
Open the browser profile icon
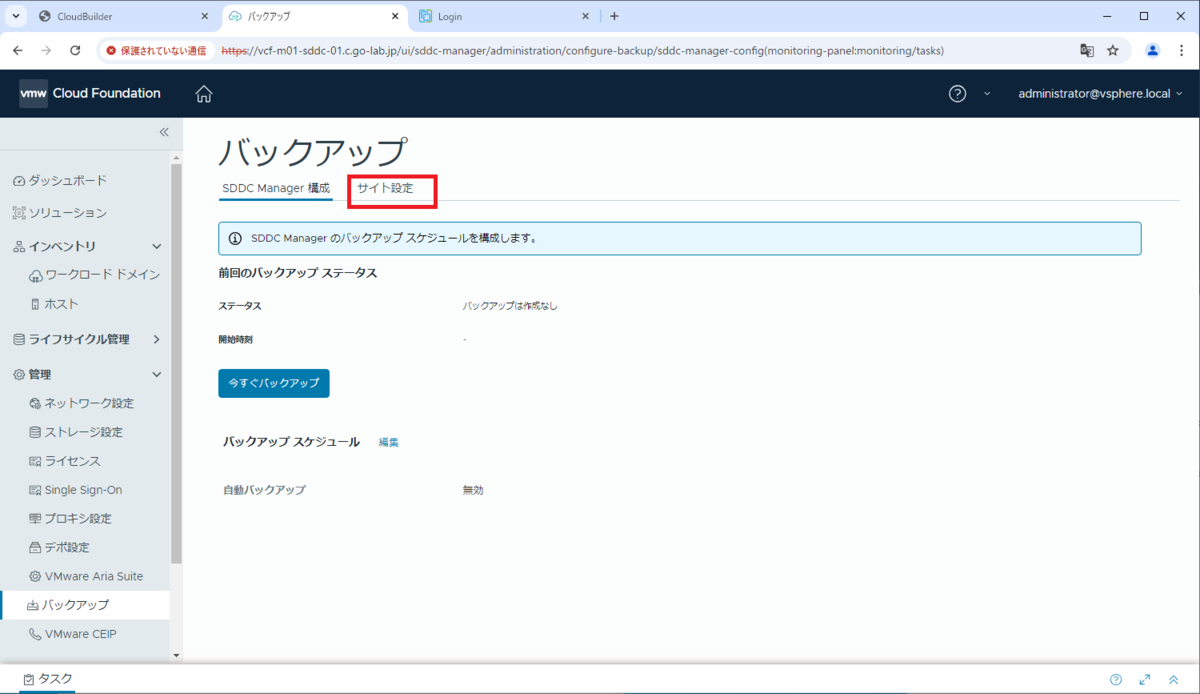pyautogui.click(x=1153, y=50)
